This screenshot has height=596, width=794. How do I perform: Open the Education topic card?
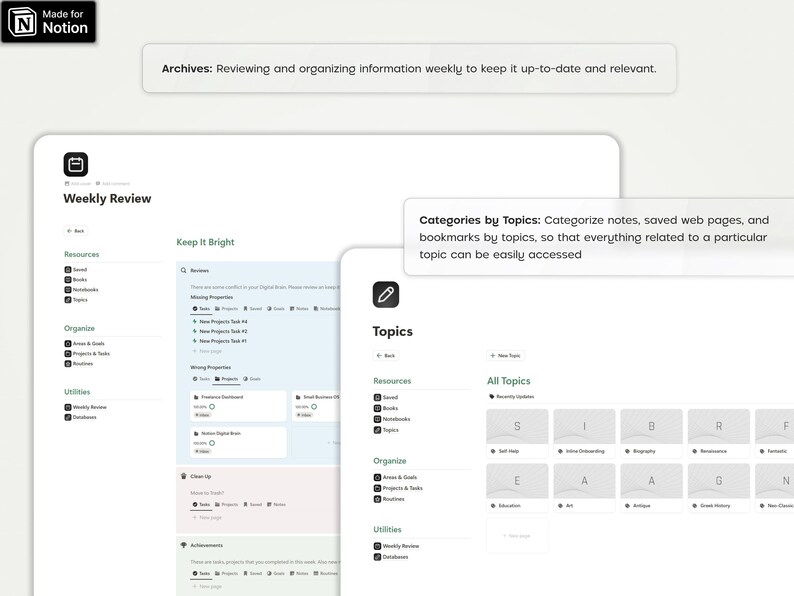517,488
